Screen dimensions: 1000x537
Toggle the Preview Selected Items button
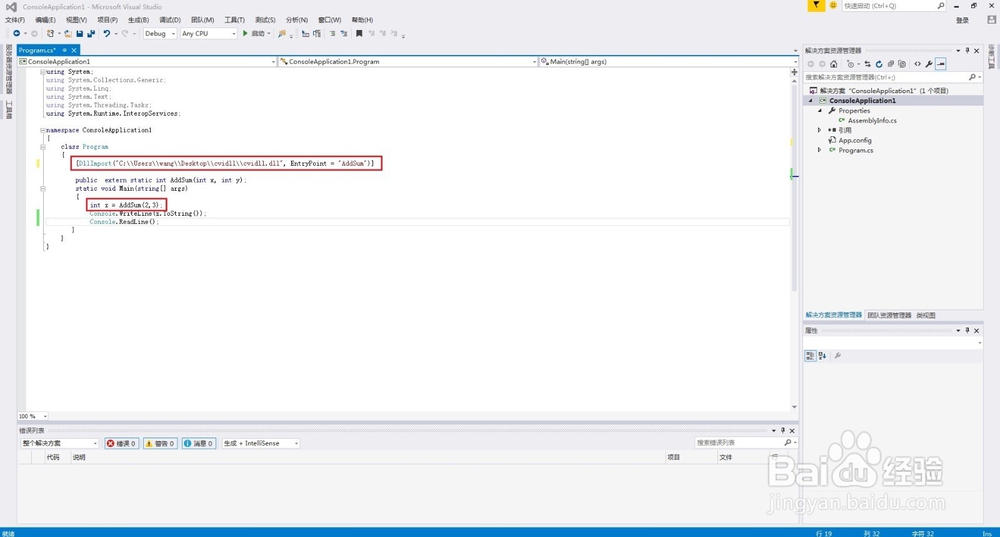pyautogui.click(x=941, y=64)
